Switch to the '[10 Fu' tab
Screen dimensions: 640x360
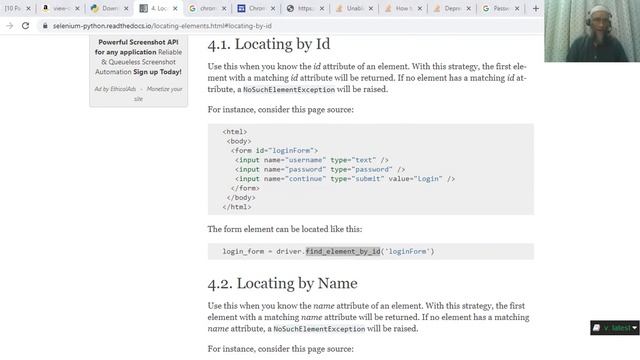coord(13,8)
